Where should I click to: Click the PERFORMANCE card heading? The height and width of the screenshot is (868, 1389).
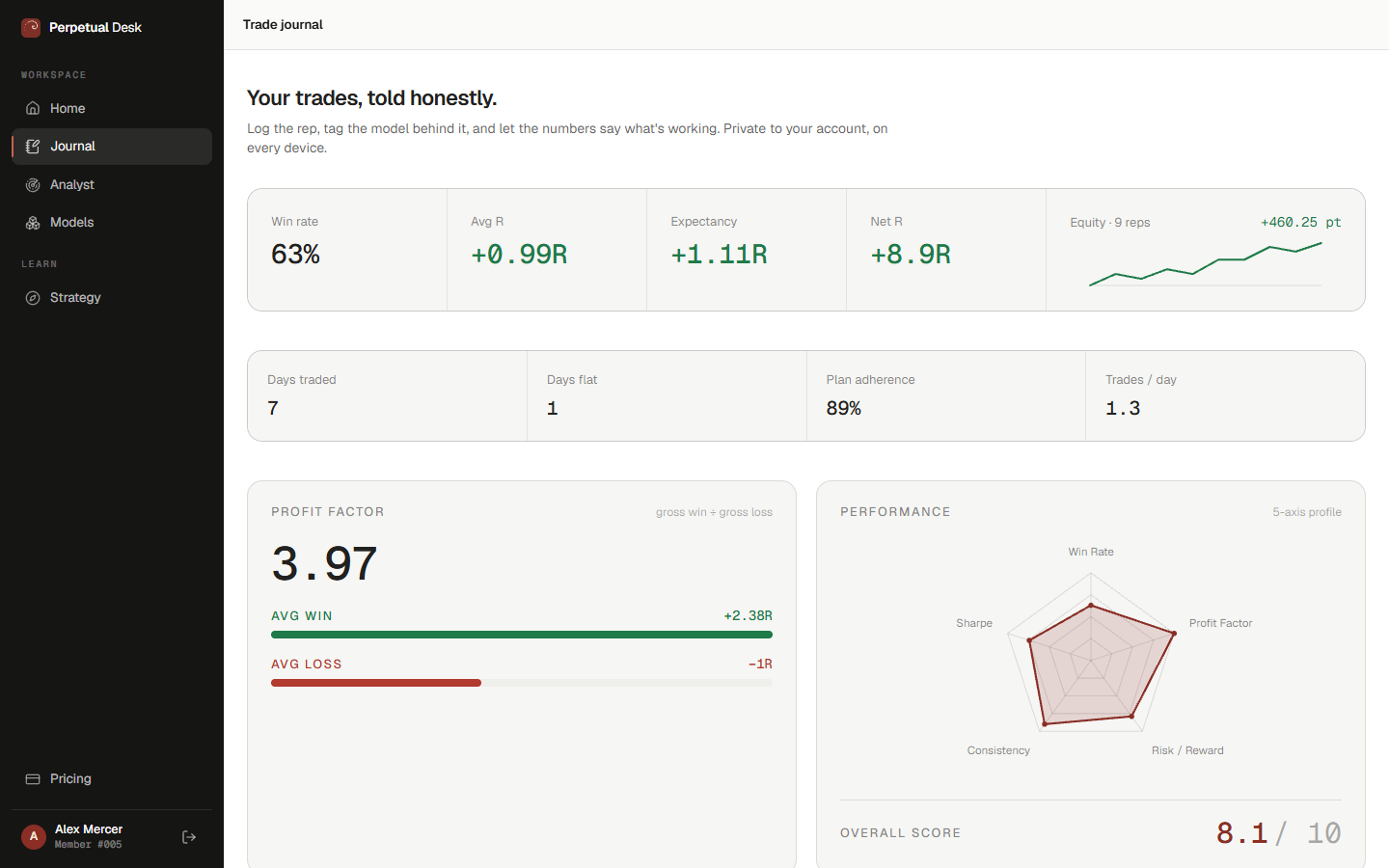(x=895, y=512)
